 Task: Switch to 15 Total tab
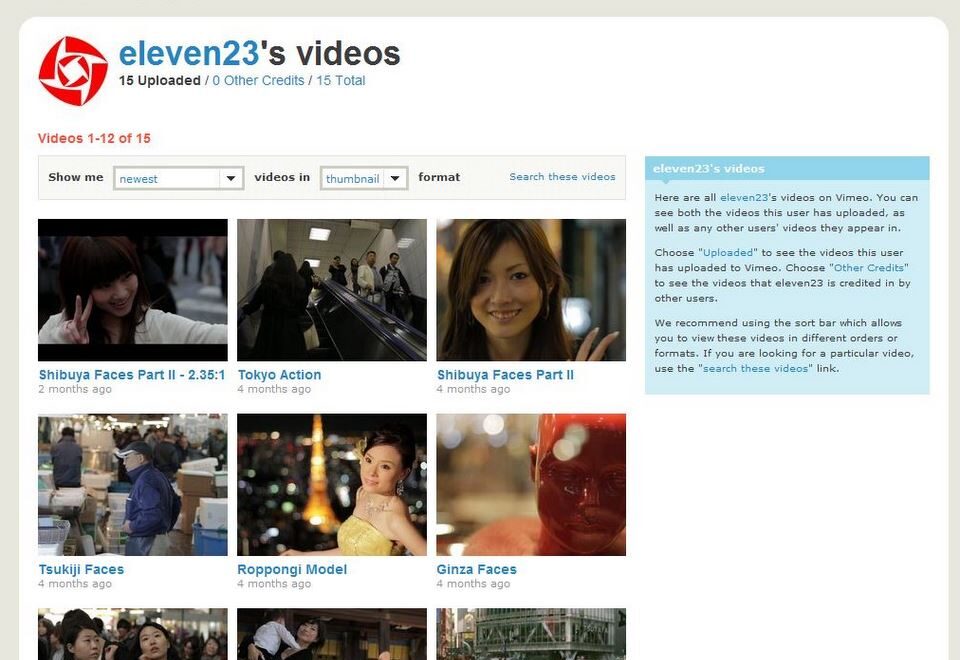click(x=340, y=80)
